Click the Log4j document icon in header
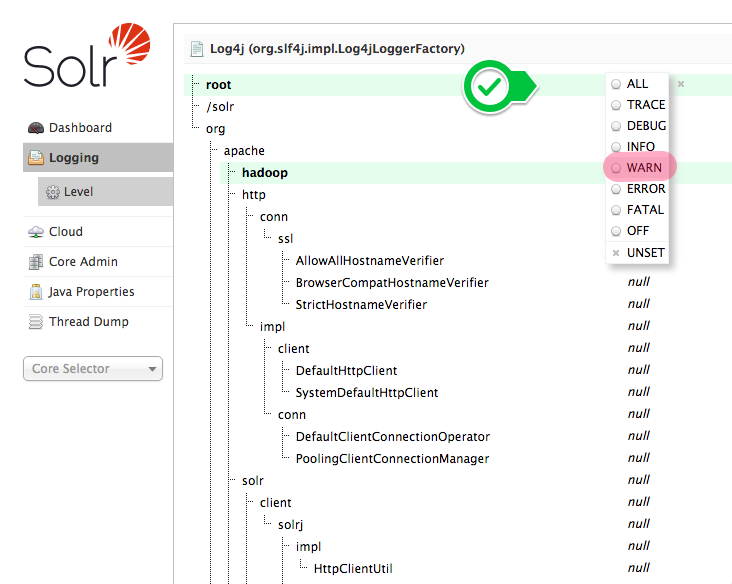 (197, 49)
